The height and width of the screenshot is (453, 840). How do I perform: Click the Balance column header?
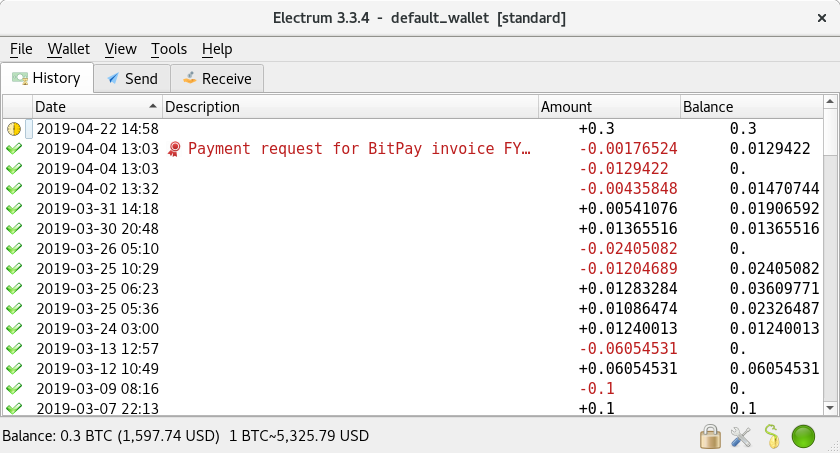pos(748,107)
